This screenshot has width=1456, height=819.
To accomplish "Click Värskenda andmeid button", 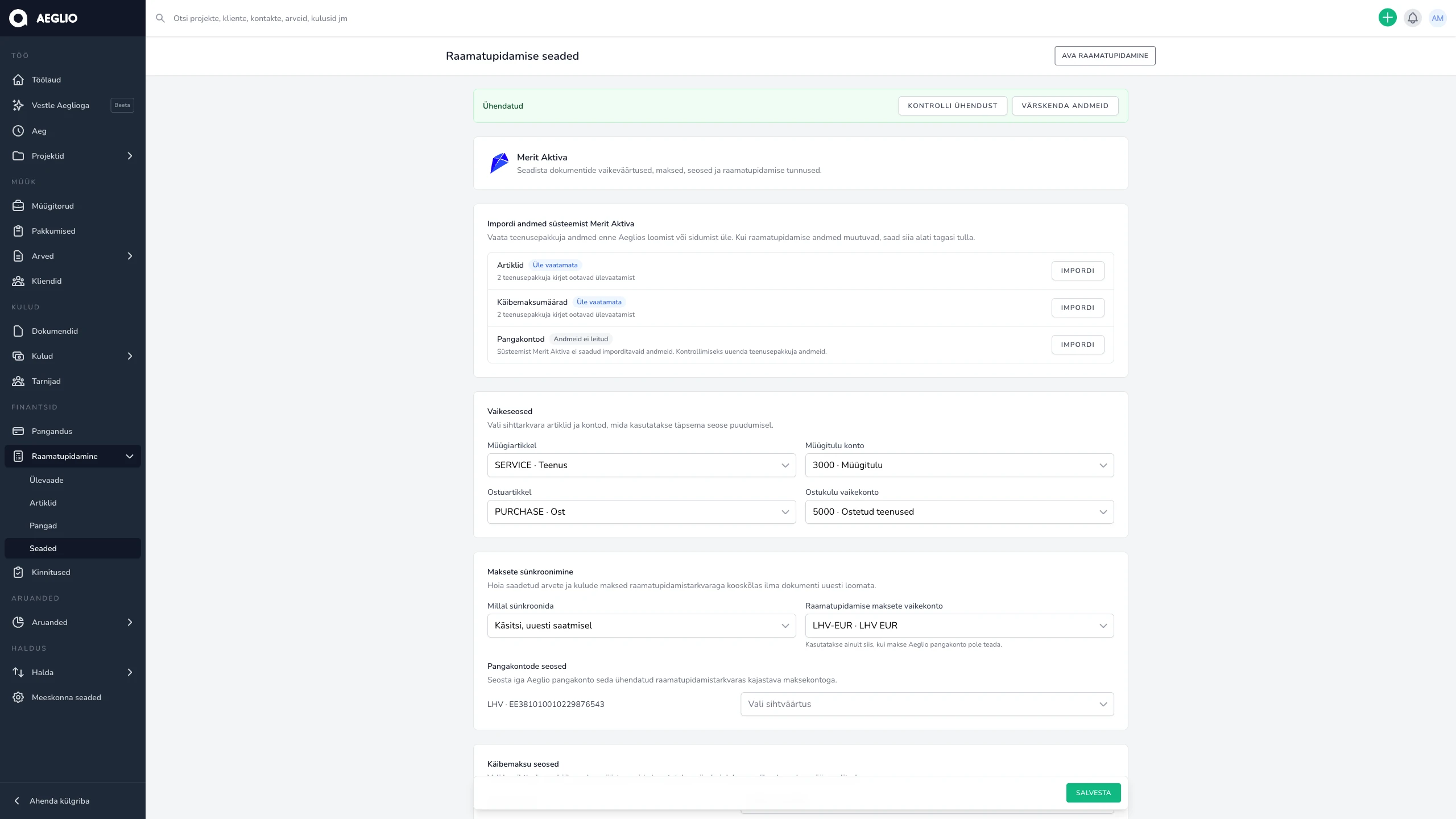I will 1065,106.
